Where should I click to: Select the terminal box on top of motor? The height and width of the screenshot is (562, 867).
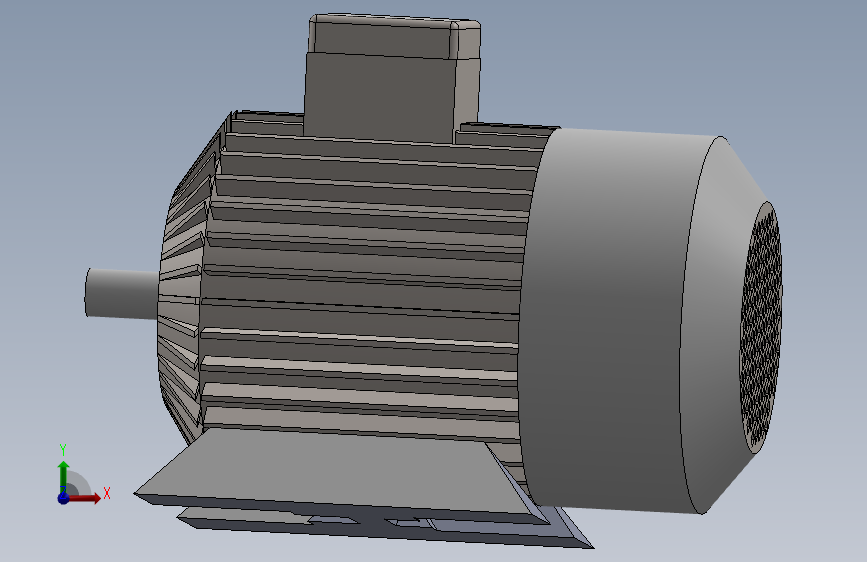(x=392, y=77)
